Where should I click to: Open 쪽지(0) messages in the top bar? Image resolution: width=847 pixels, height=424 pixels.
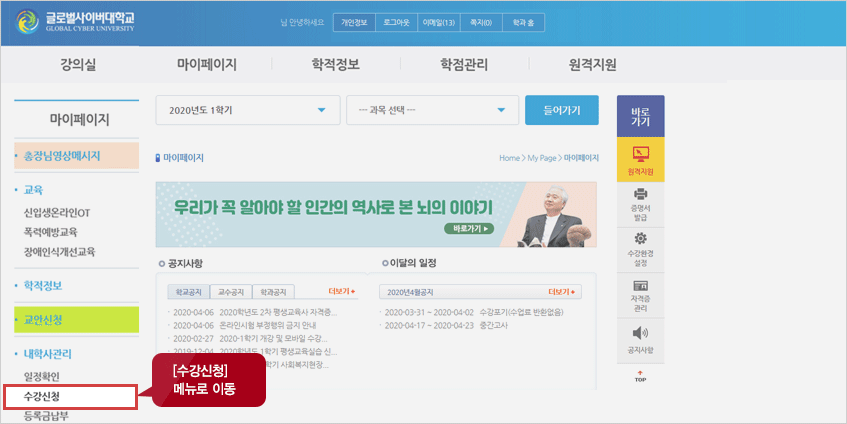click(x=481, y=23)
